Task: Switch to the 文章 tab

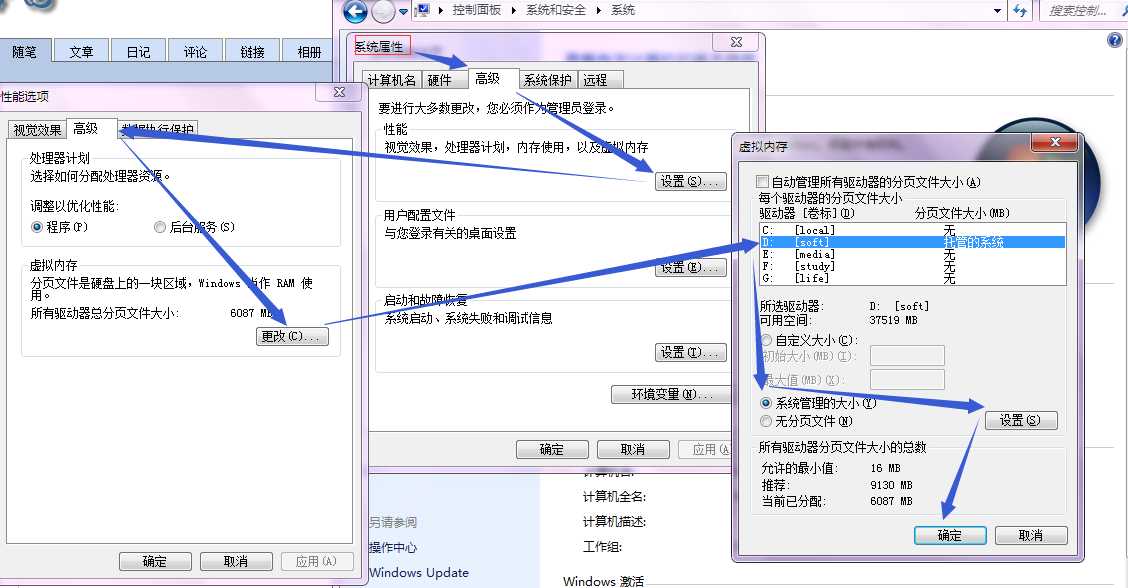Action: tap(81, 52)
